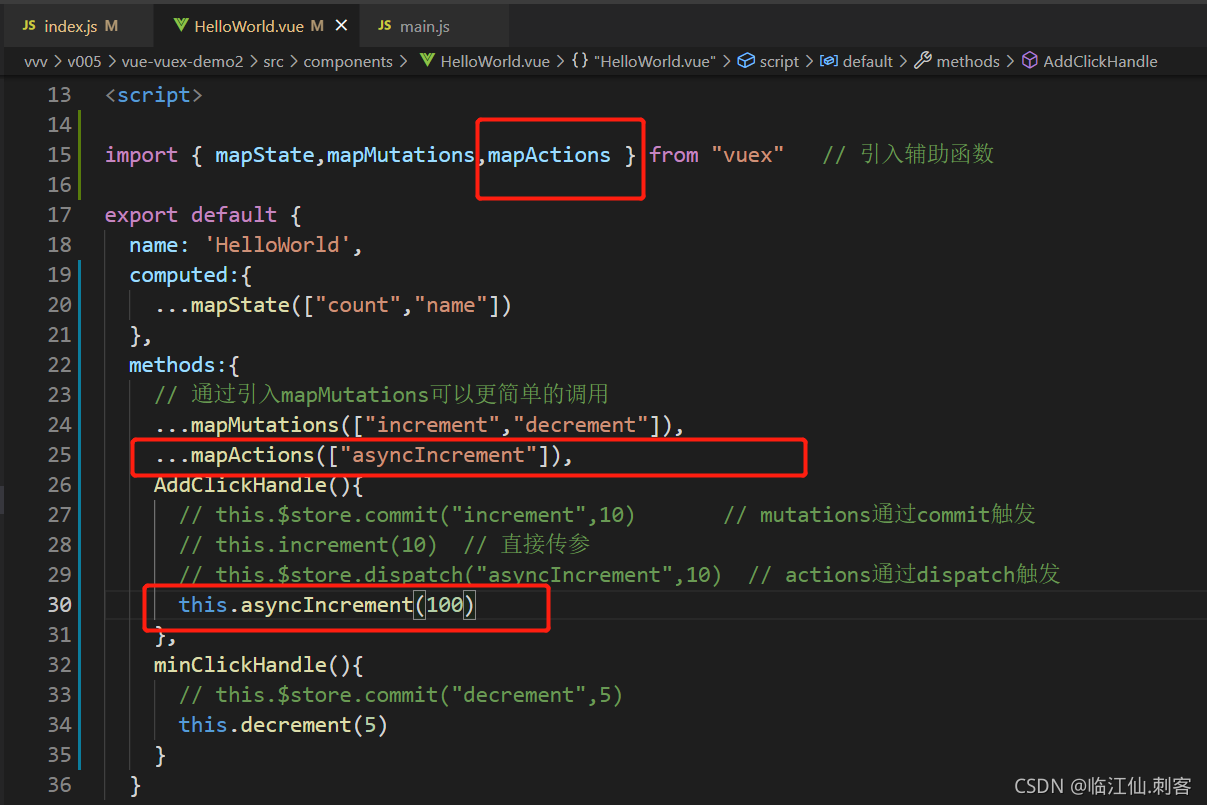
Task: Click the Vue icon on HelloWorld.vue tab
Action: click(180, 26)
